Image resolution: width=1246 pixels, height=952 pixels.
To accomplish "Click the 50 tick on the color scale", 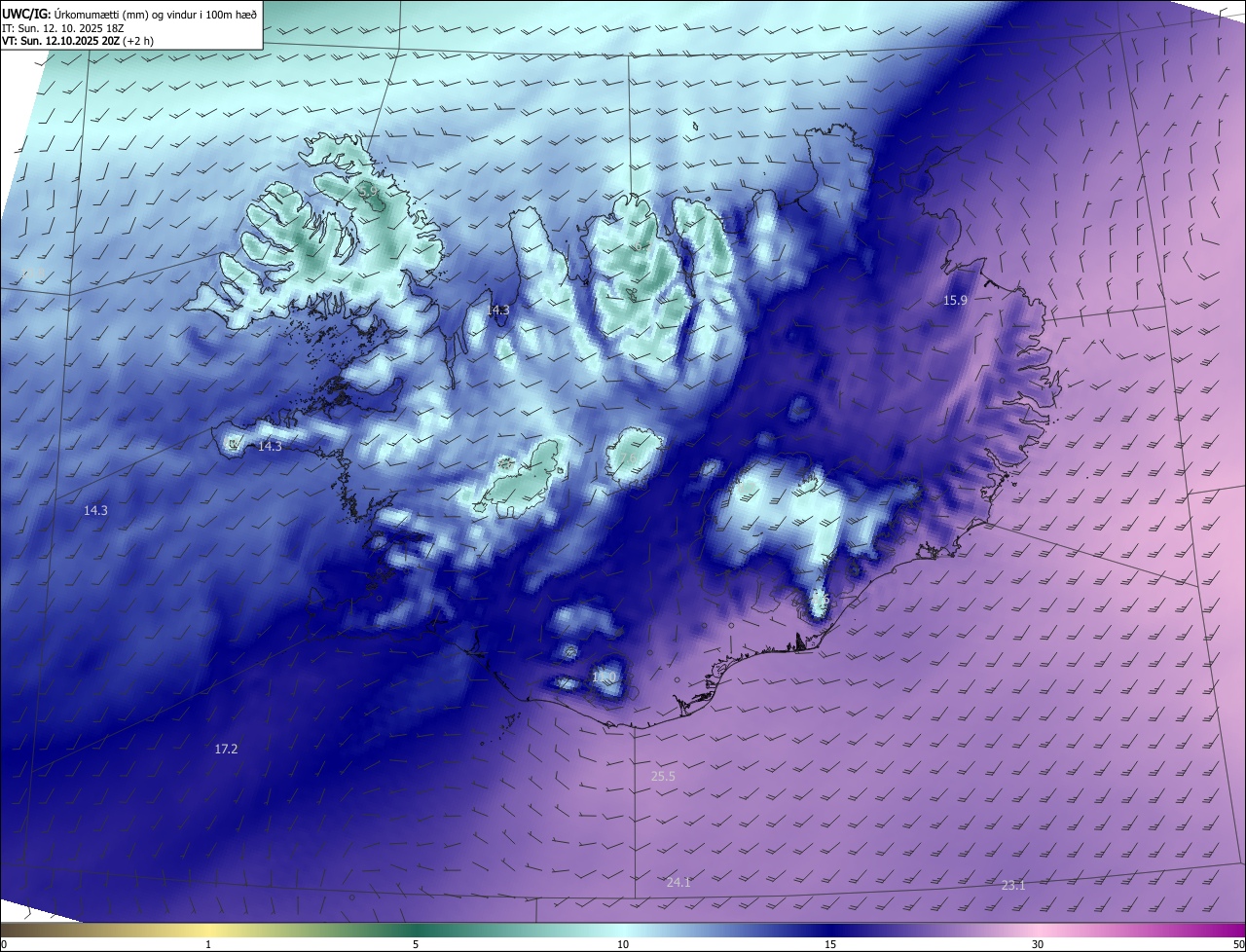I will pyautogui.click(x=1238, y=944).
